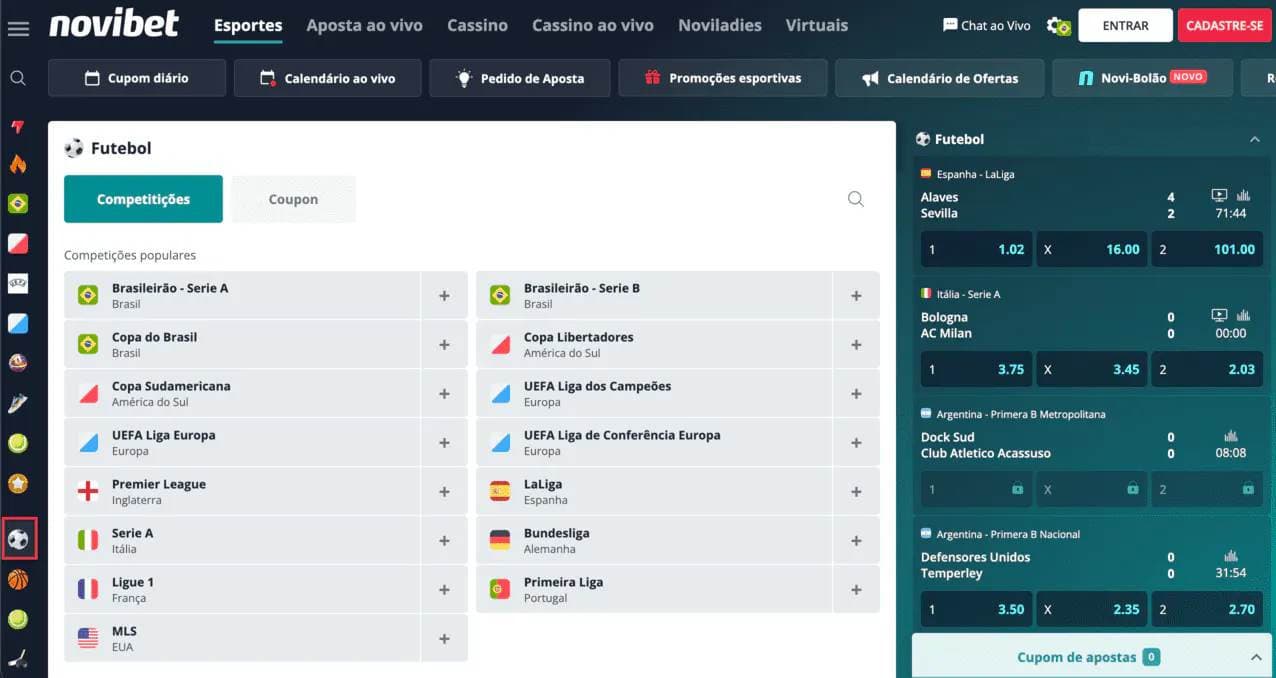
Task: Bet on AC Milan win at 2.03
Action: tap(1207, 369)
